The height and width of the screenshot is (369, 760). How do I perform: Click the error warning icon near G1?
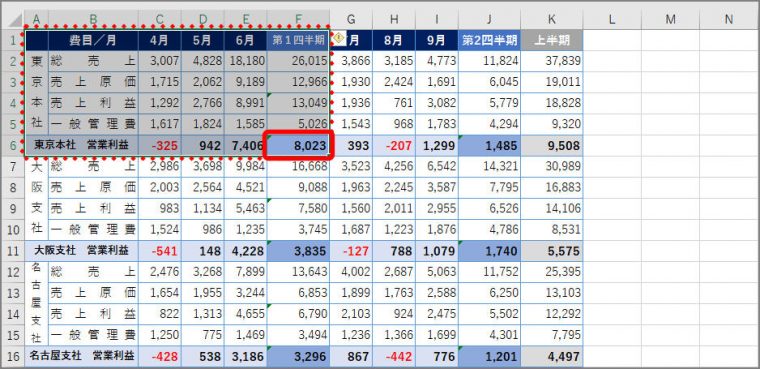click(339, 36)
